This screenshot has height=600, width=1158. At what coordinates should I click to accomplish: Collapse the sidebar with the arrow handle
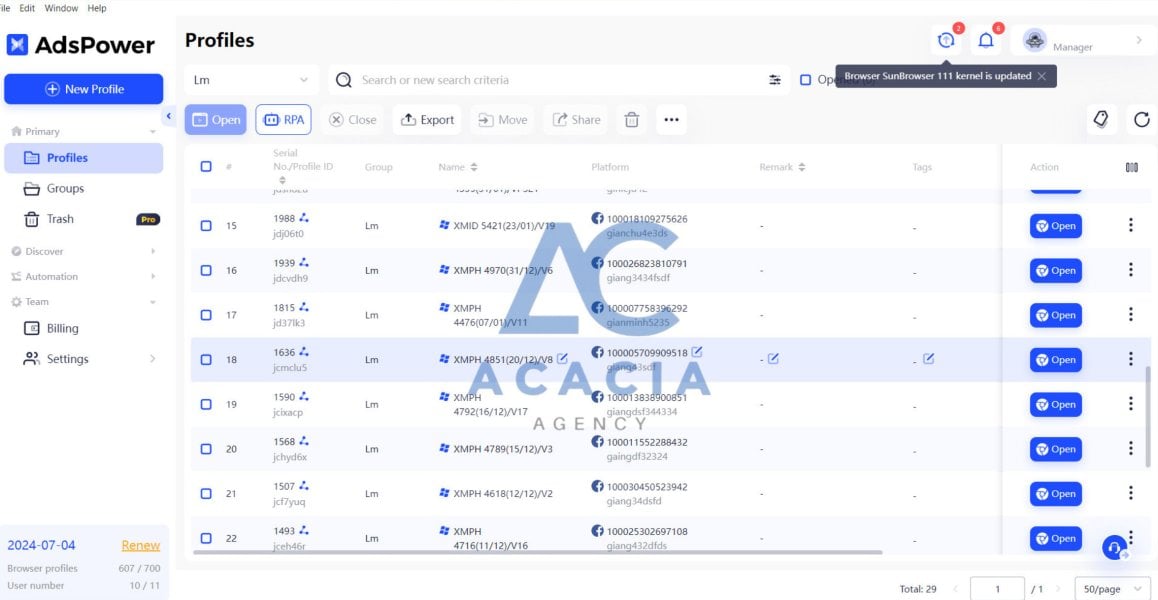click(168, 116)
